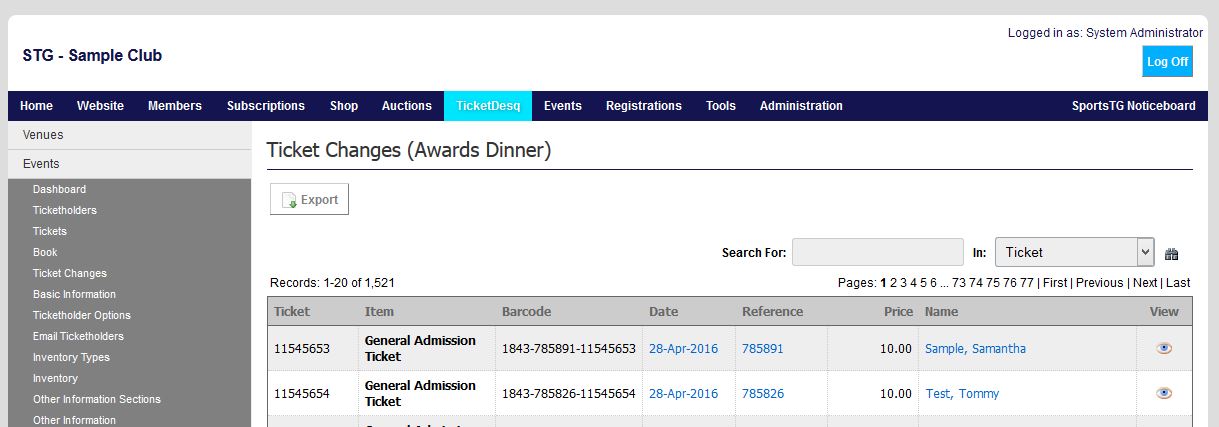Open the Subscriptions menu

[x=266, y=106]
